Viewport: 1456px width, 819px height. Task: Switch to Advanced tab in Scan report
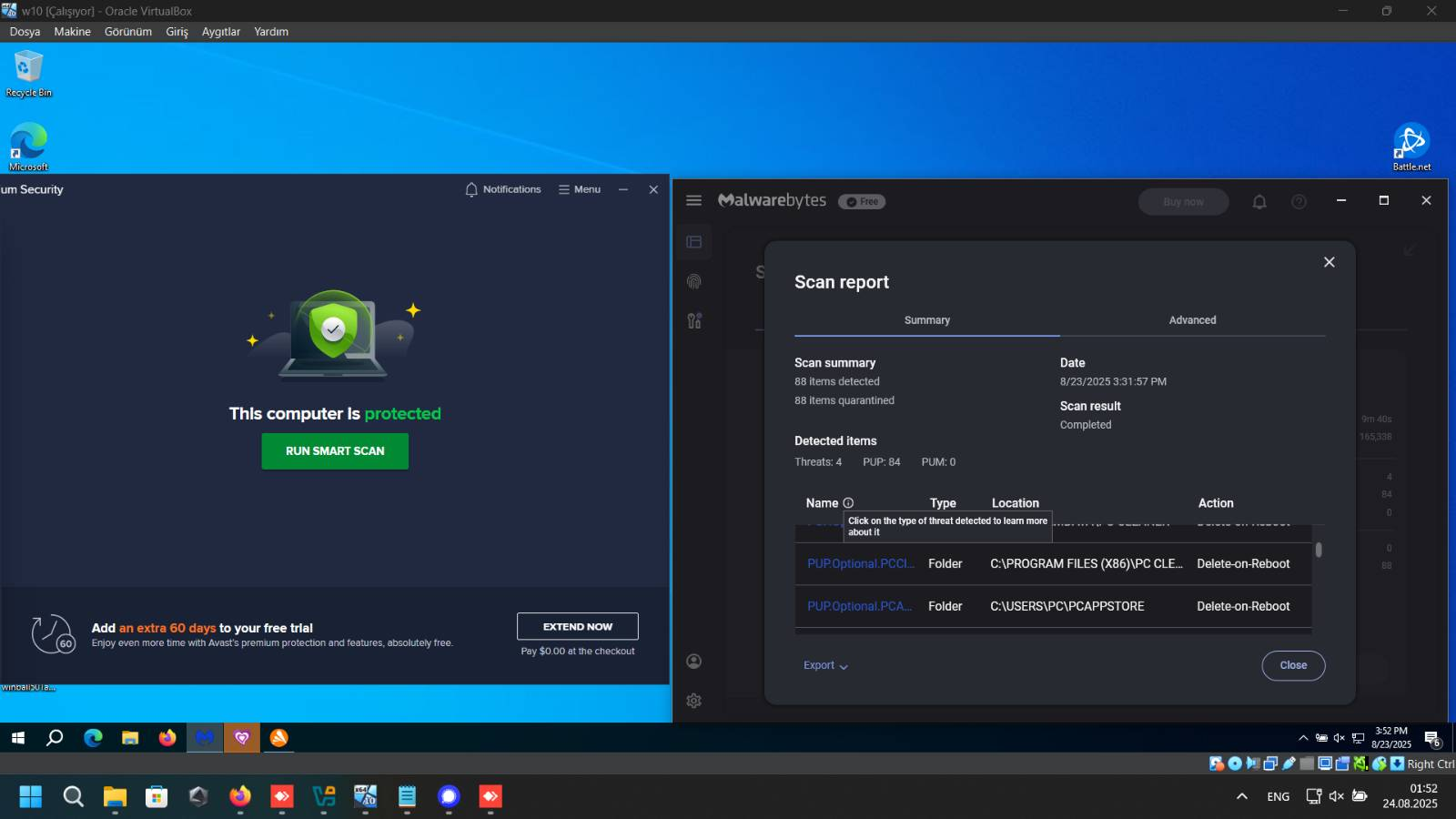[1192, 320]
